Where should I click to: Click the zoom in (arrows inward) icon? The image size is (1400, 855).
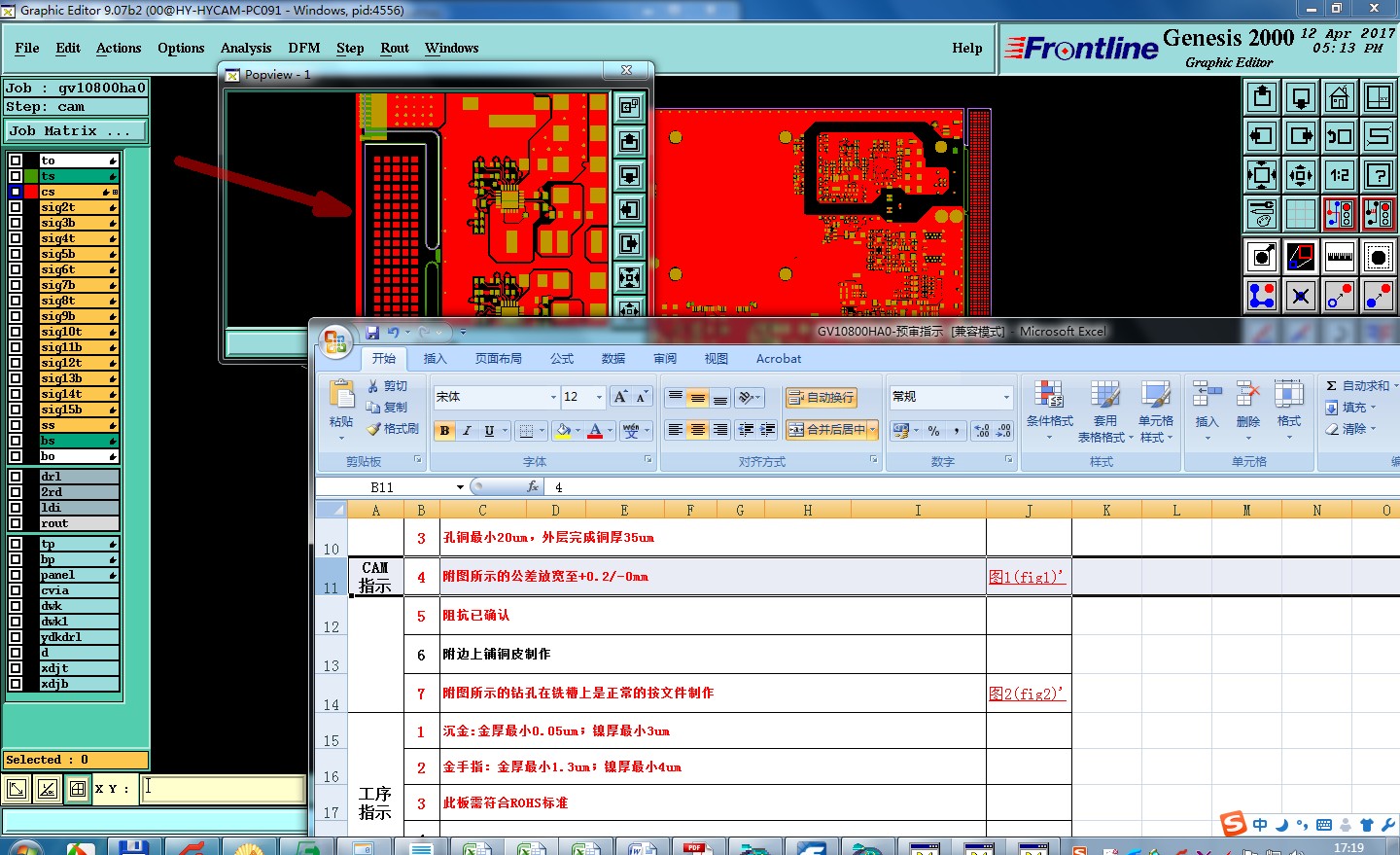(1262, 175)
